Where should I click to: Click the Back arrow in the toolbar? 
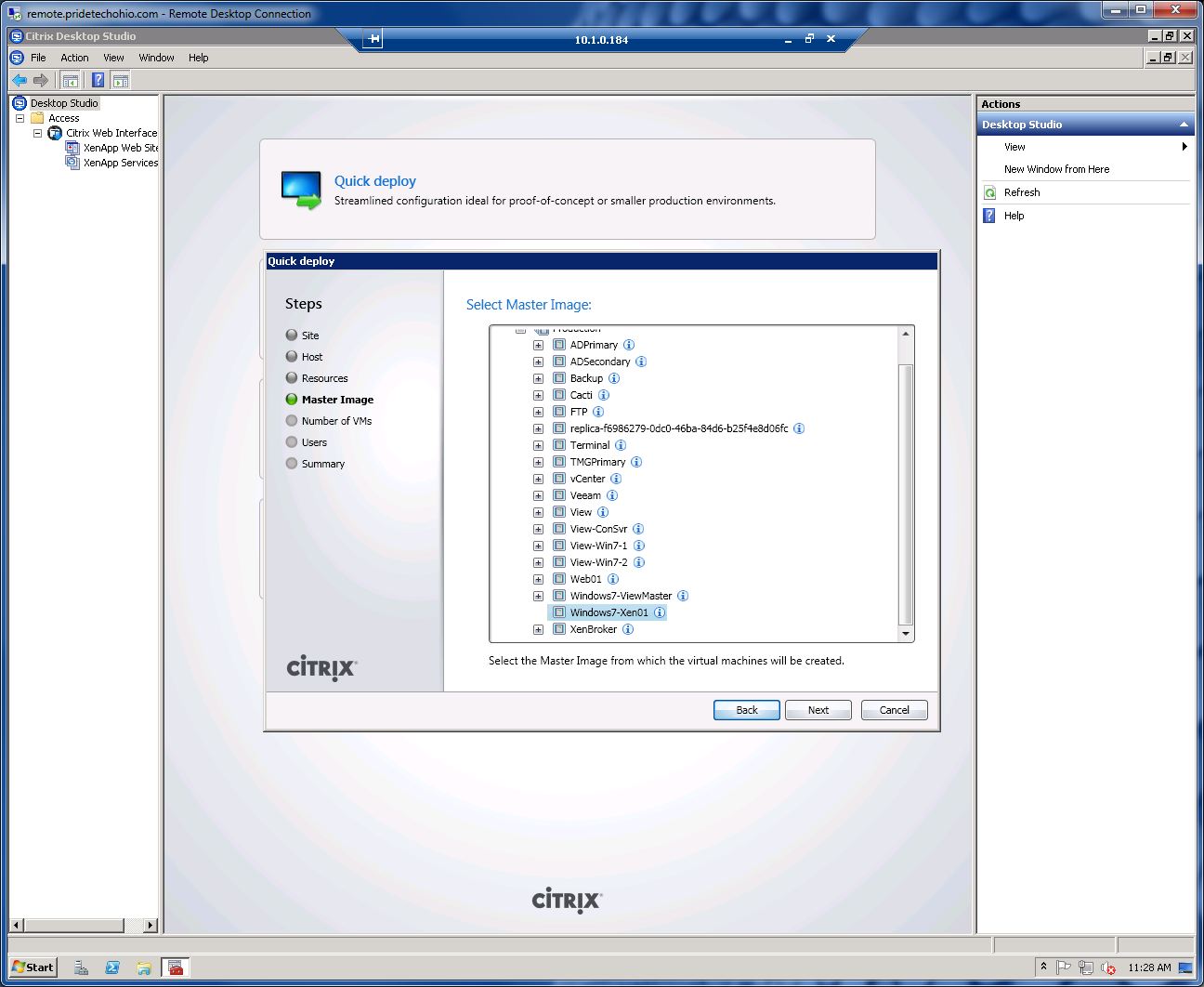tap(20, 80)
